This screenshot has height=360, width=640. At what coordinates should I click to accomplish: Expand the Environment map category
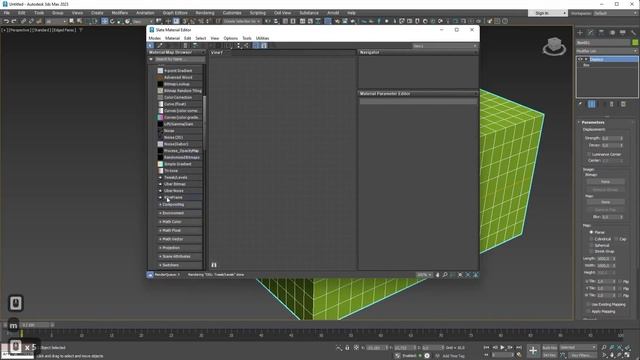point(179,213)
